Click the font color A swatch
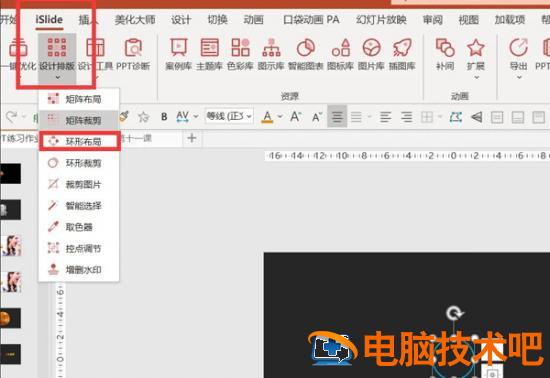Image resolution: width=550 pixels, height=378 pixels. (267, 117)
